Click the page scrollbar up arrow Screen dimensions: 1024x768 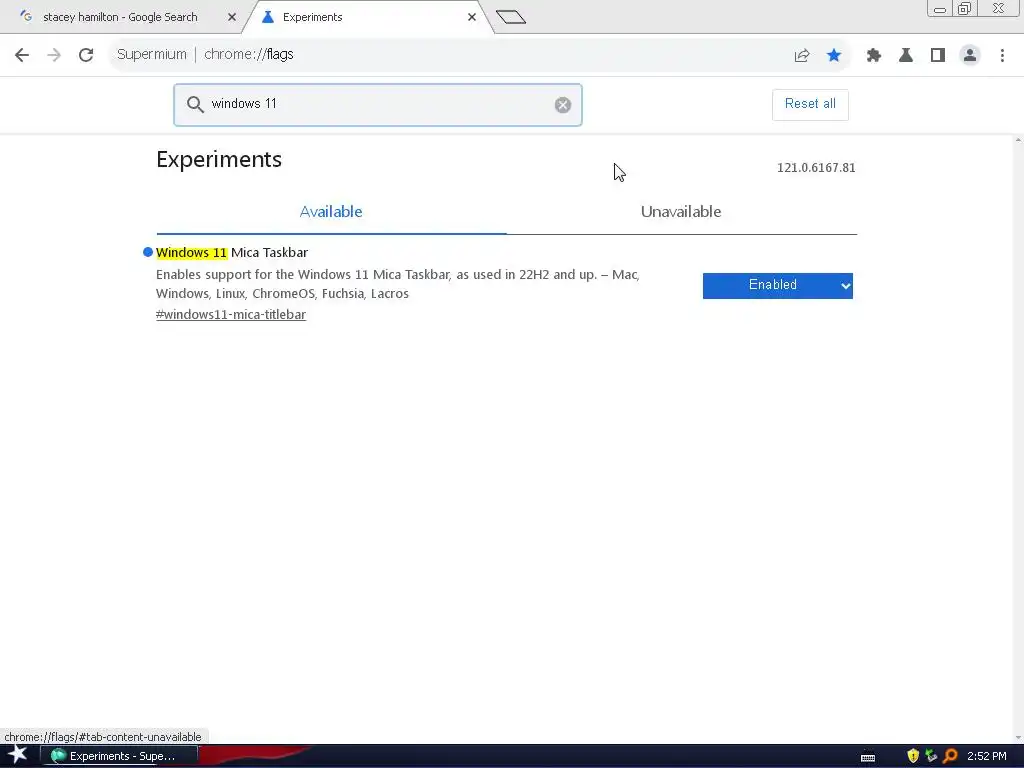(1018, 140)
